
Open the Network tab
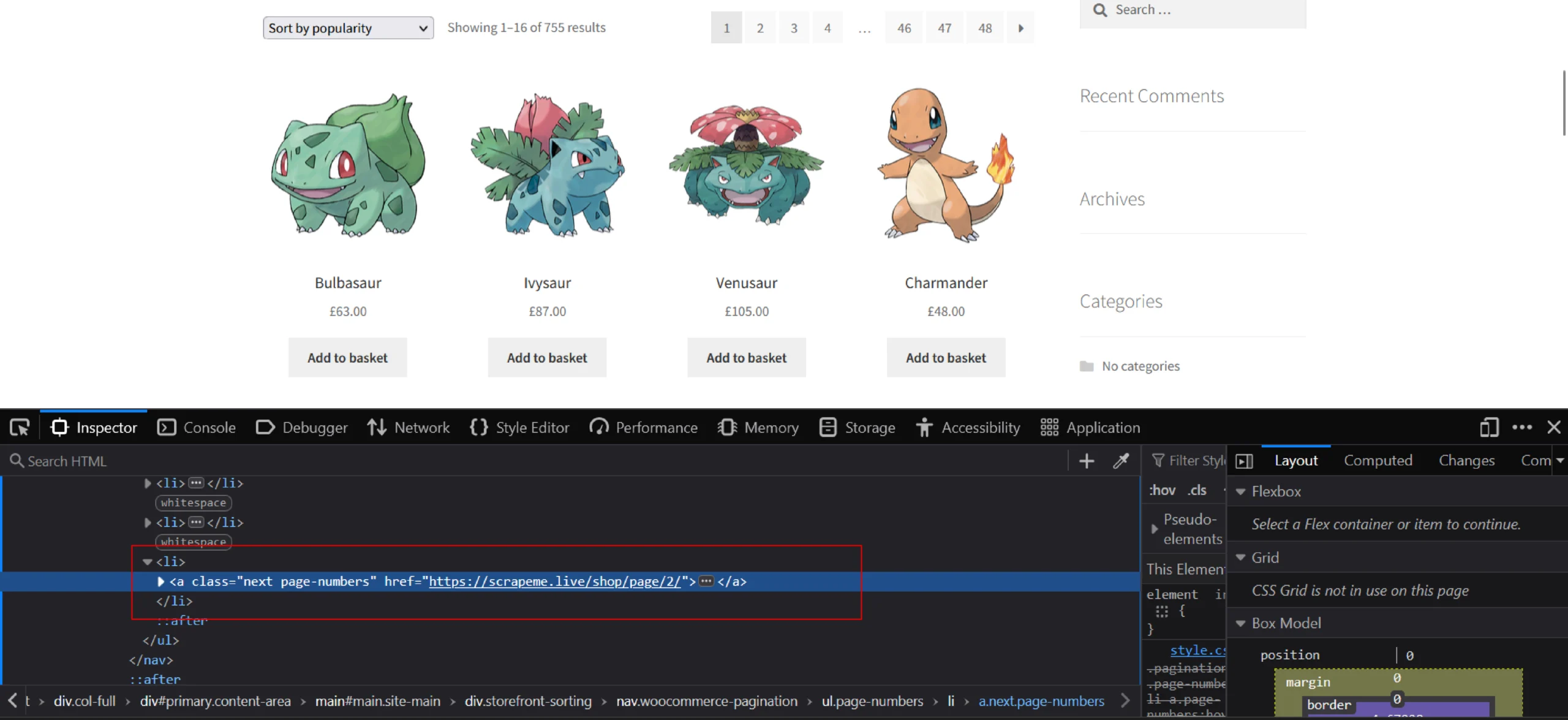[409, 427]
